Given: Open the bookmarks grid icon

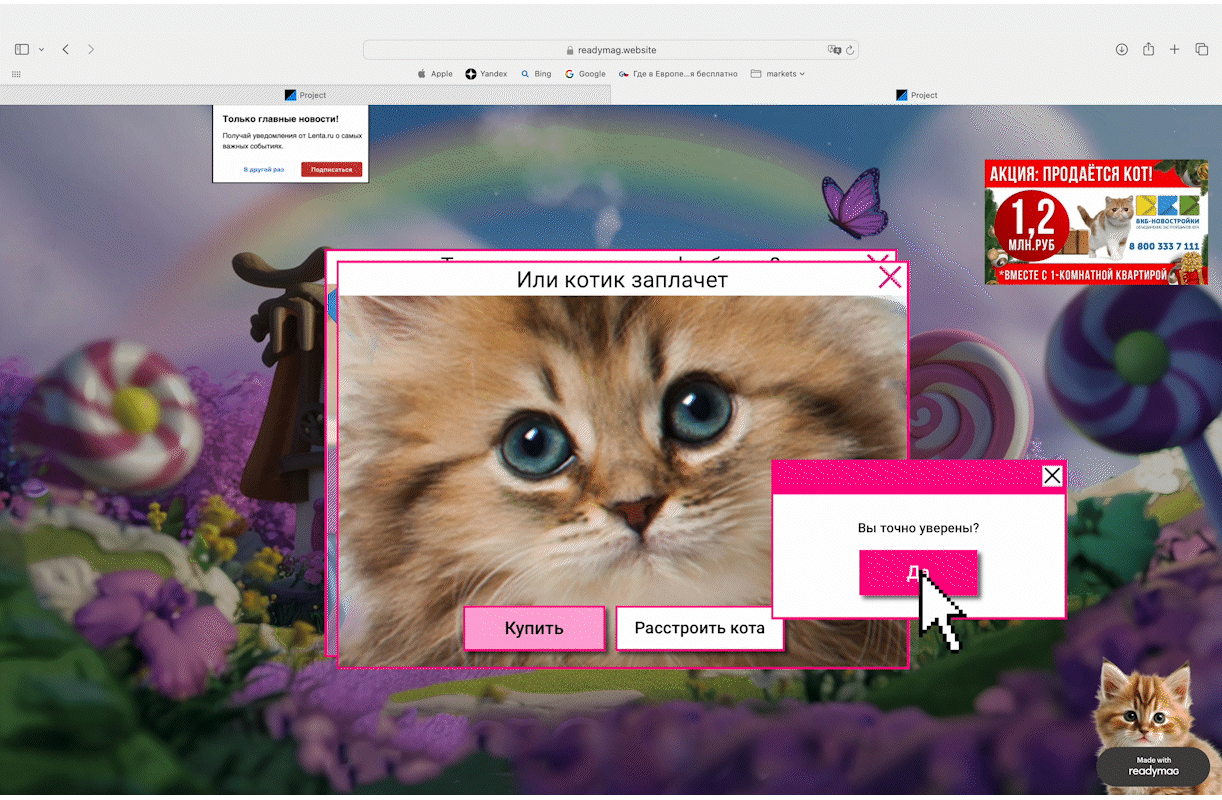Looking at the screenshot, I should tap(16, 74).
